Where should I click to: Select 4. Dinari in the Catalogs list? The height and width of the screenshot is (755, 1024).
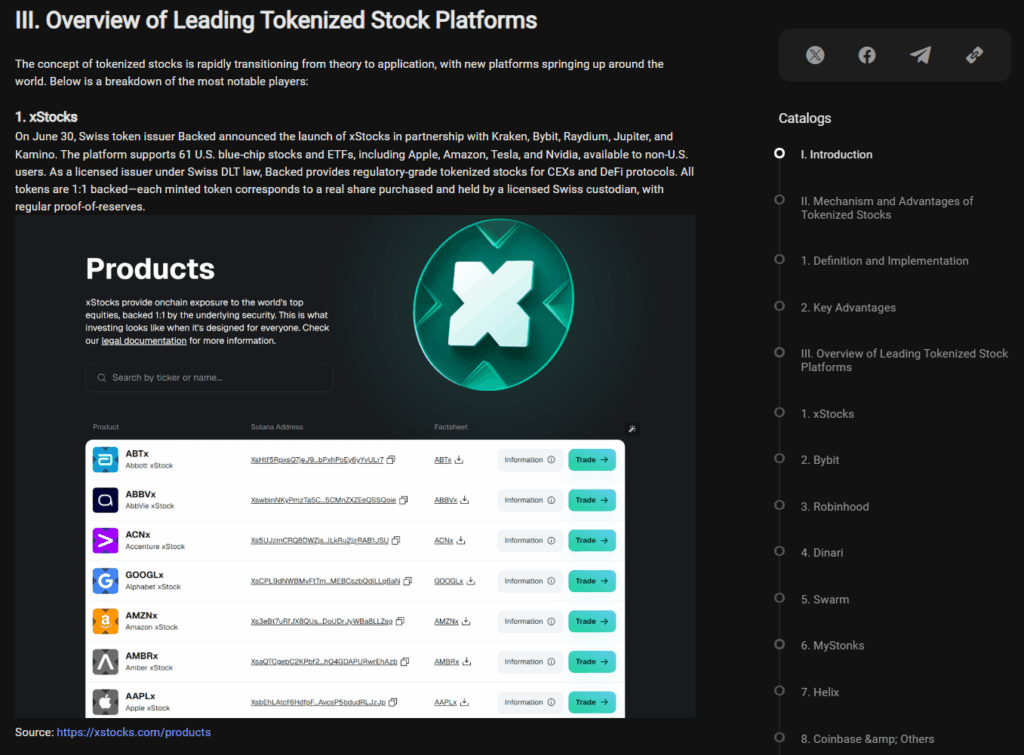point(822,553)
